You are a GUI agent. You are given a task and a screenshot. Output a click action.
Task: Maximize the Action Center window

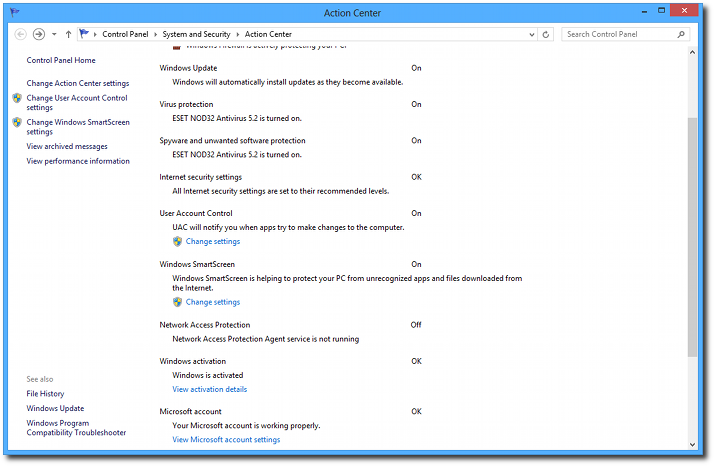pyautogui.click(x=662, y=10)
